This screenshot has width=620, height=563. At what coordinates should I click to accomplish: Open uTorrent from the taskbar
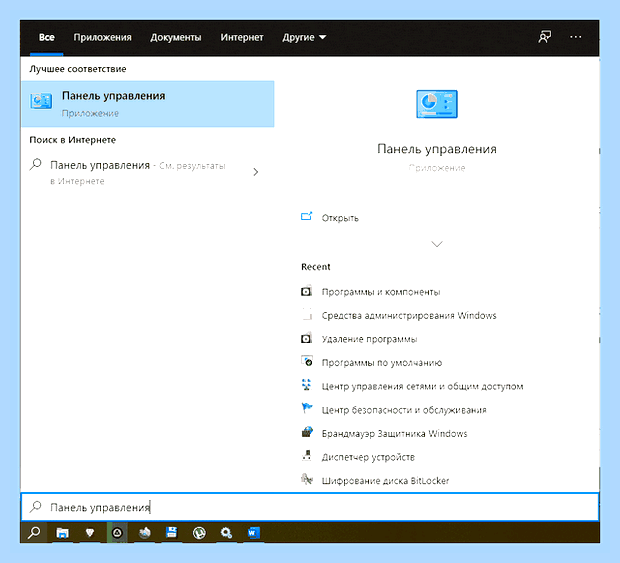point(199,533)
